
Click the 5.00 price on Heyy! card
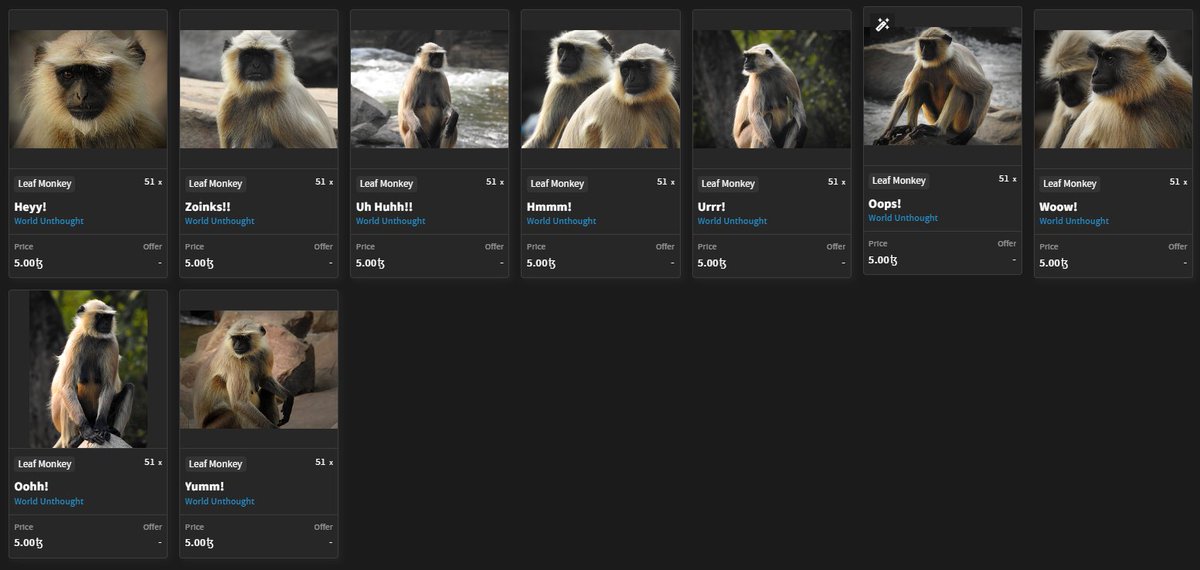pyautogui.click(x=28, y=263)
